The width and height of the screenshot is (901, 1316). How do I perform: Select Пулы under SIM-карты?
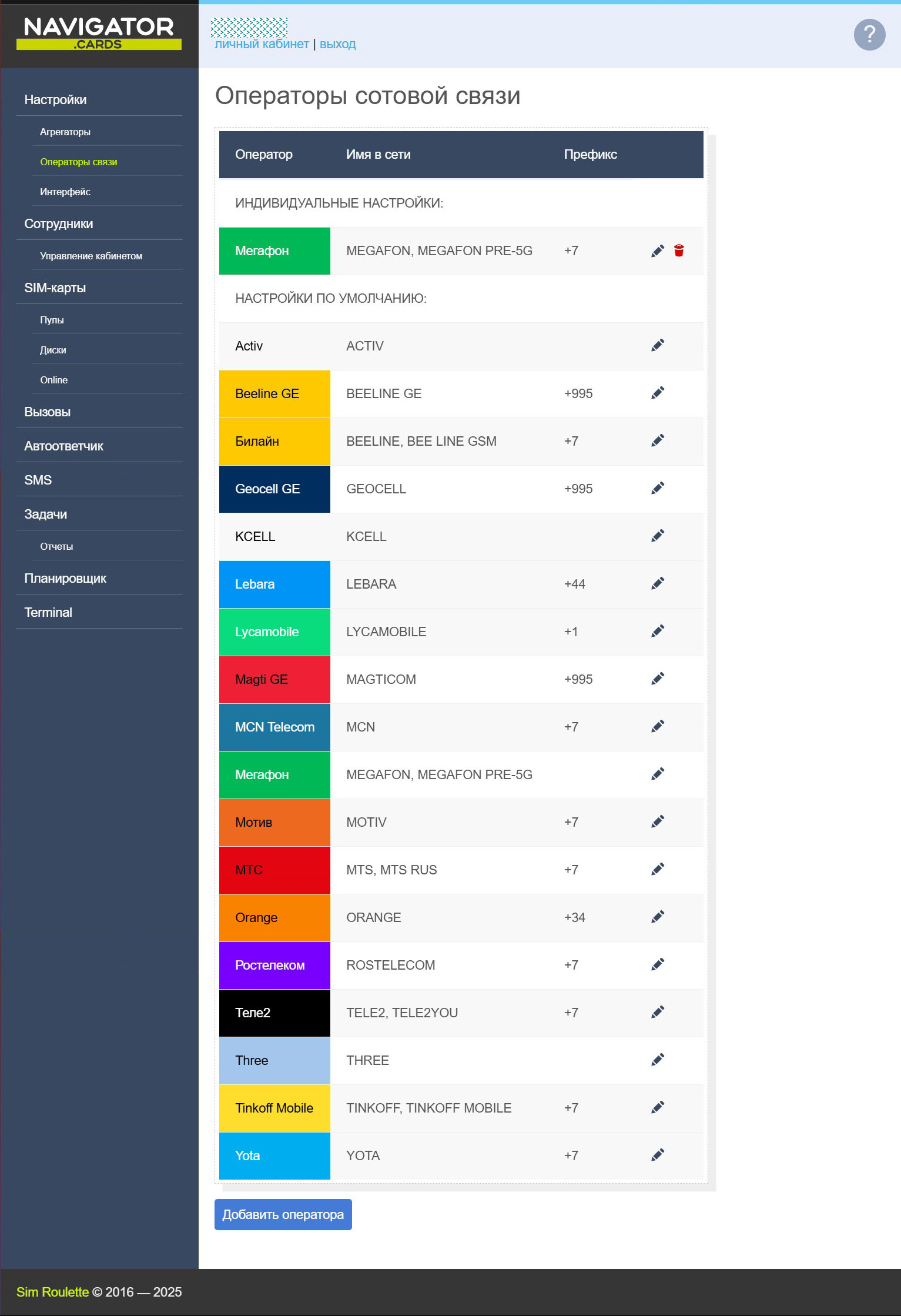click(52, 320)
